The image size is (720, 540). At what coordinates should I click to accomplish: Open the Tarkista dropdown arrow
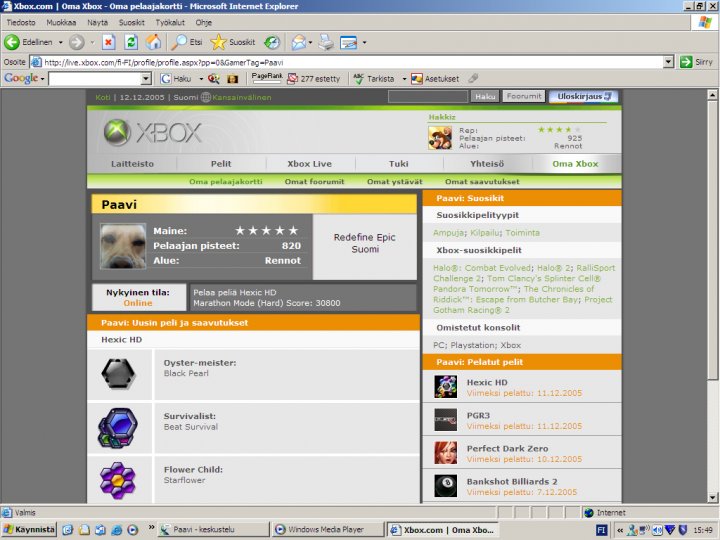coord(404,79)
